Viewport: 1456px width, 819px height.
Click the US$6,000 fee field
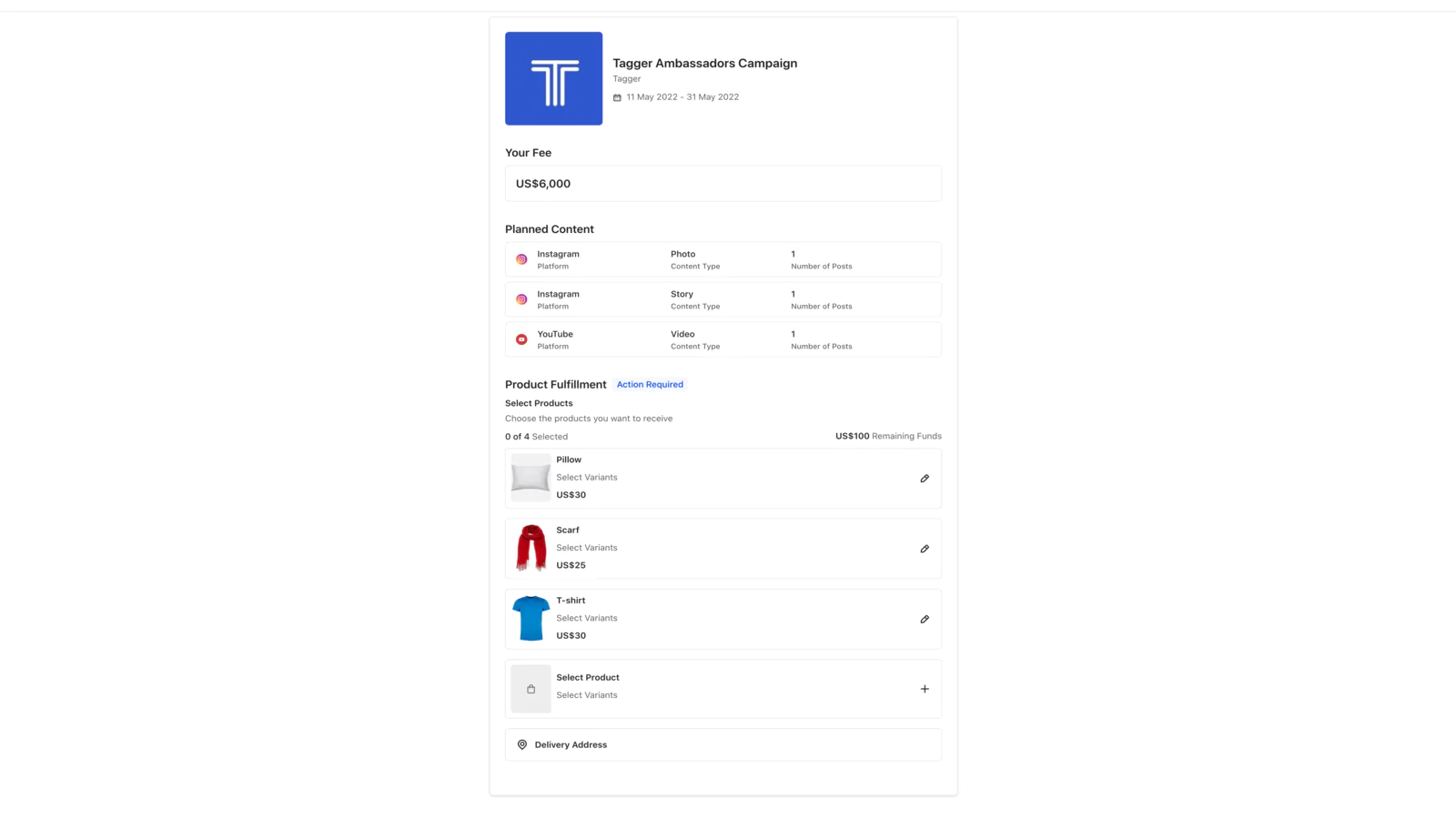click(x=723, y=184)
